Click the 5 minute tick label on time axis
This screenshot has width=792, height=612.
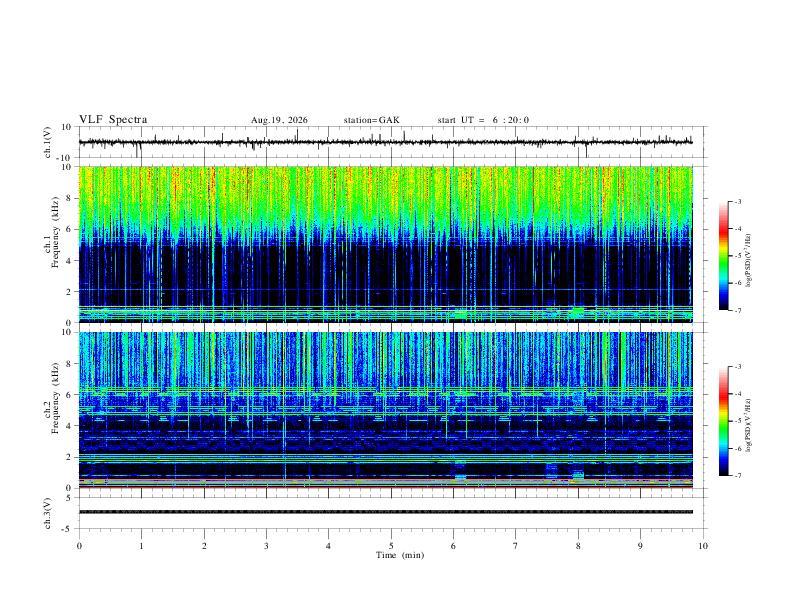point(391,546)
